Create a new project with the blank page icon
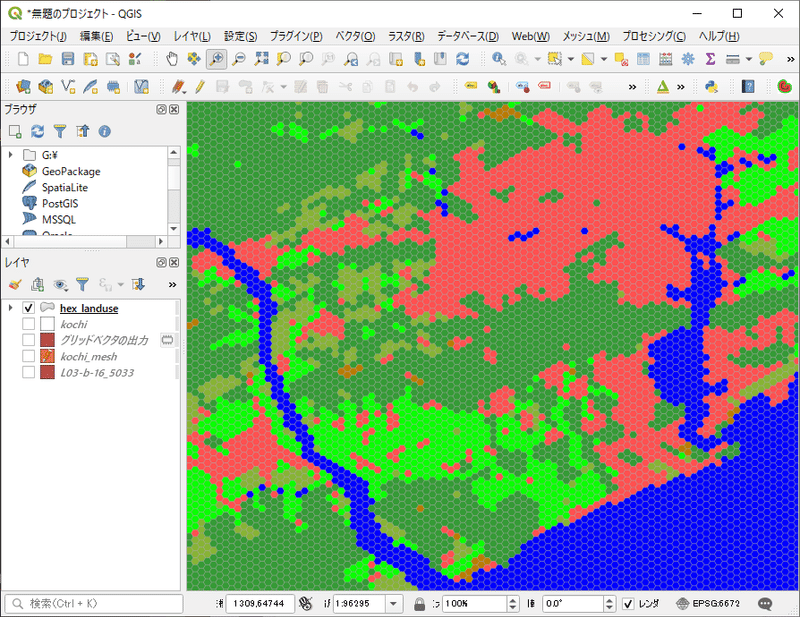This screenshot has width=800, height=617. [23, 59]
